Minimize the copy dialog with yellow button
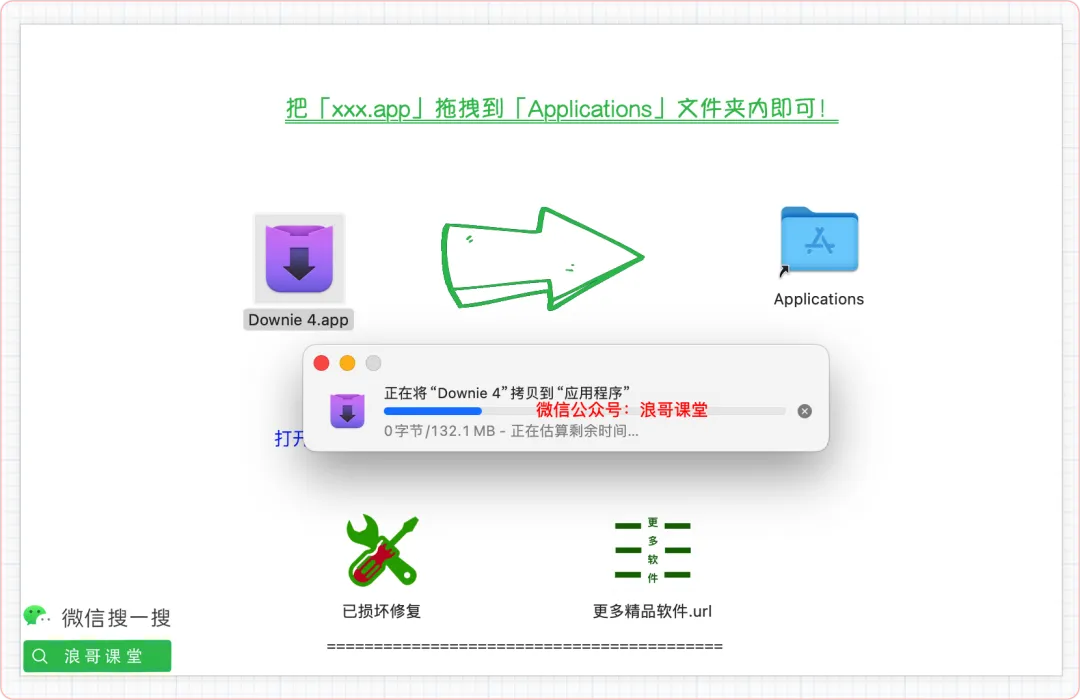1080x700 pixels. [347, 363]
